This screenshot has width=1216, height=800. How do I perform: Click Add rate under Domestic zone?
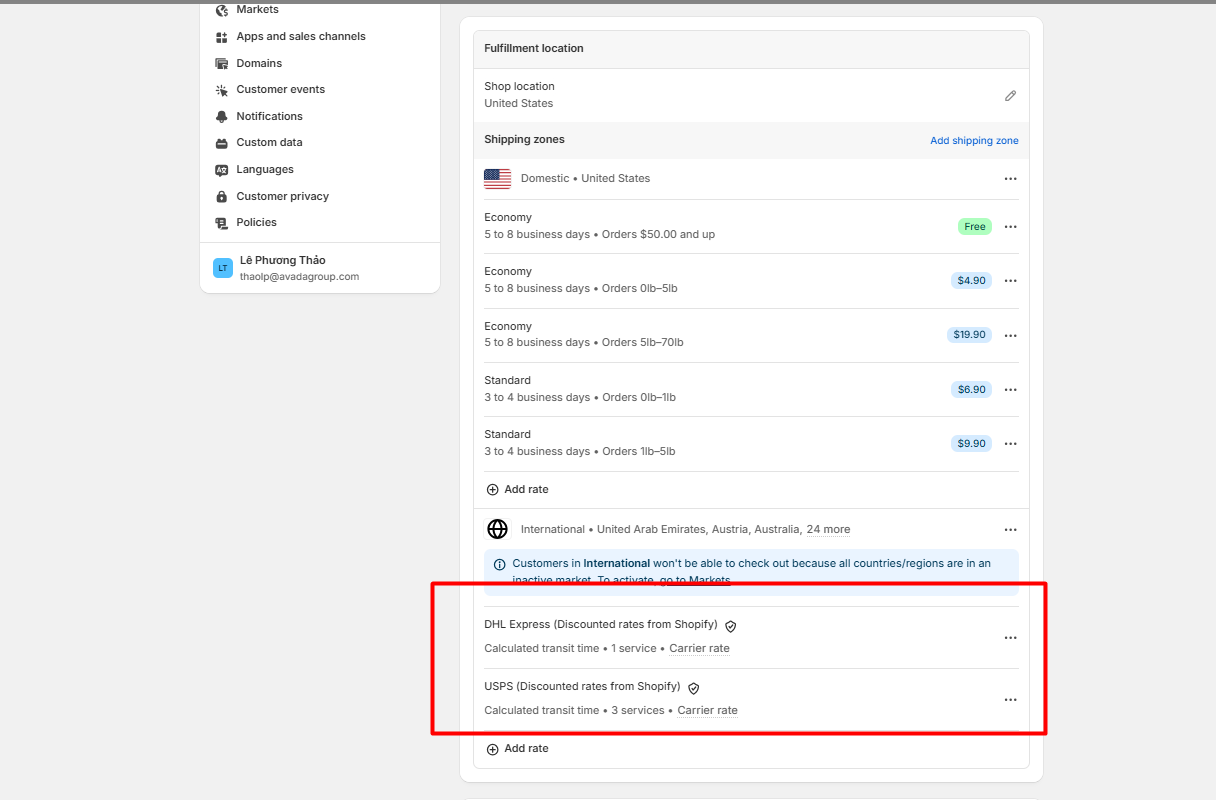[x=517, y=490]
